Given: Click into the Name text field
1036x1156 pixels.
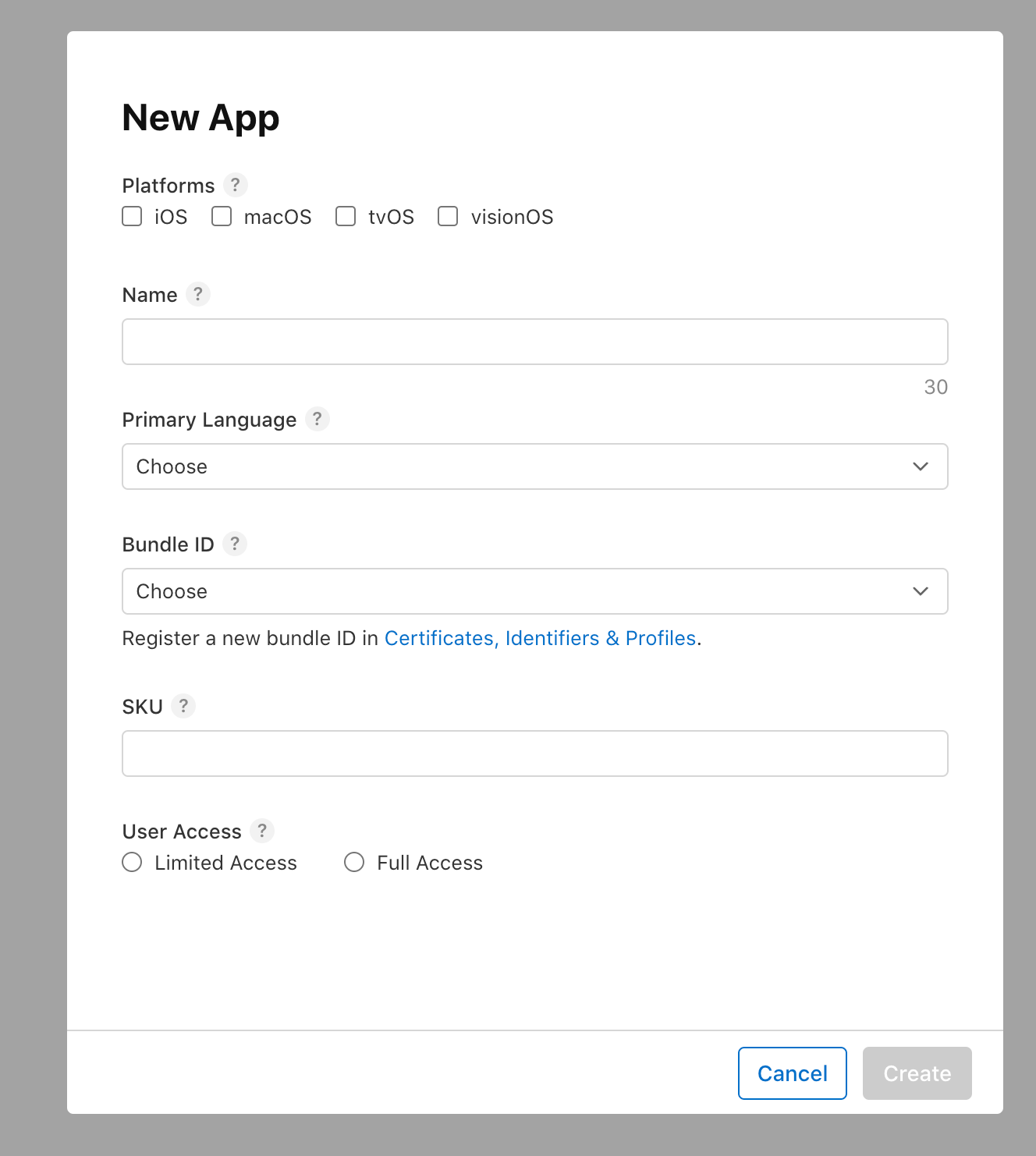Looking at the screenshot, I should pos(535,342).
